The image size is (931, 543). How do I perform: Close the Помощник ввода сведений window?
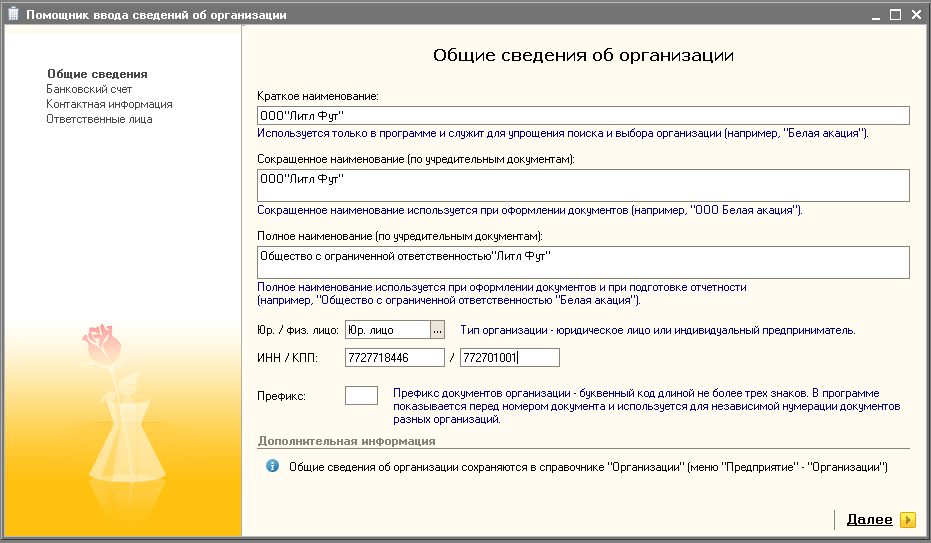point(915,15)
